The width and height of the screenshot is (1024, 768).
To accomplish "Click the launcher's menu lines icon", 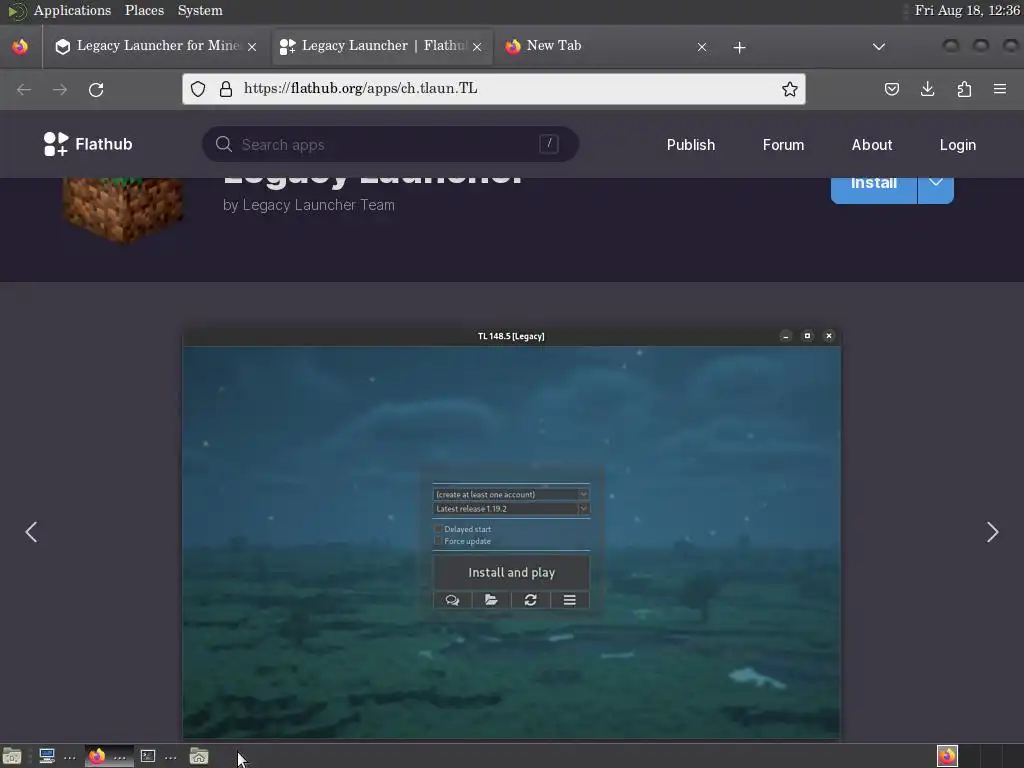I will point(569,600).
